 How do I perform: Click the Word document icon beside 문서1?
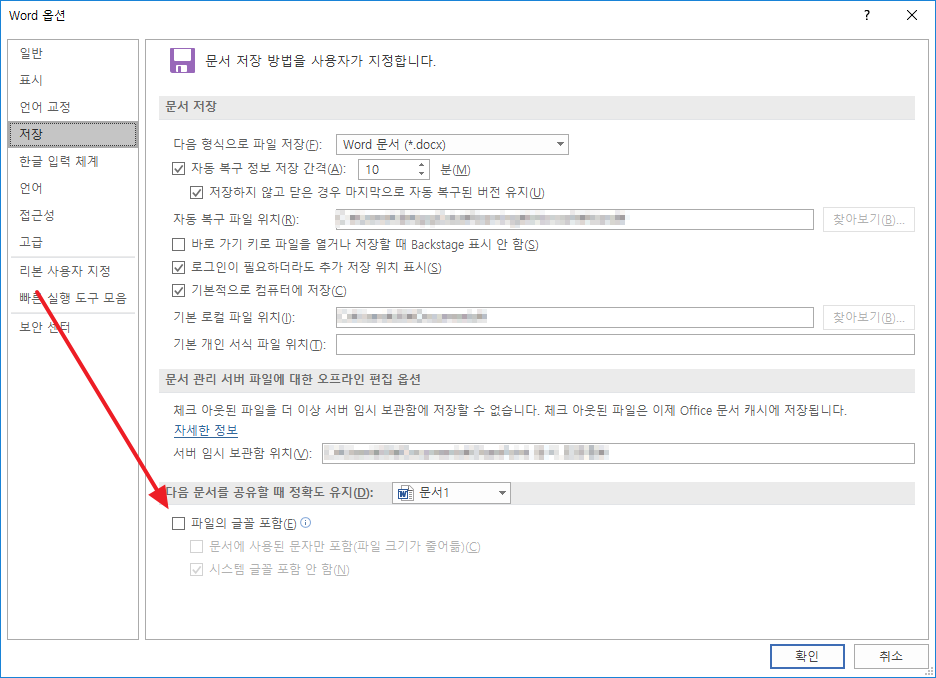(405, 493)
